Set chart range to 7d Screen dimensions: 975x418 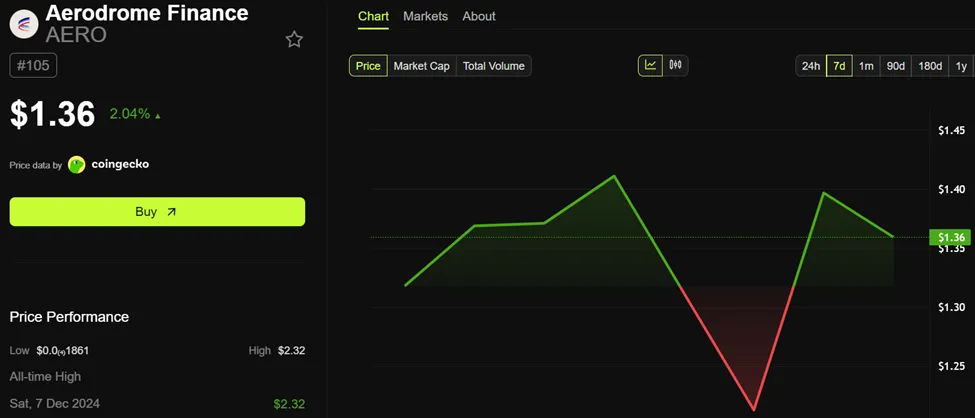click(x=839, y=66)
